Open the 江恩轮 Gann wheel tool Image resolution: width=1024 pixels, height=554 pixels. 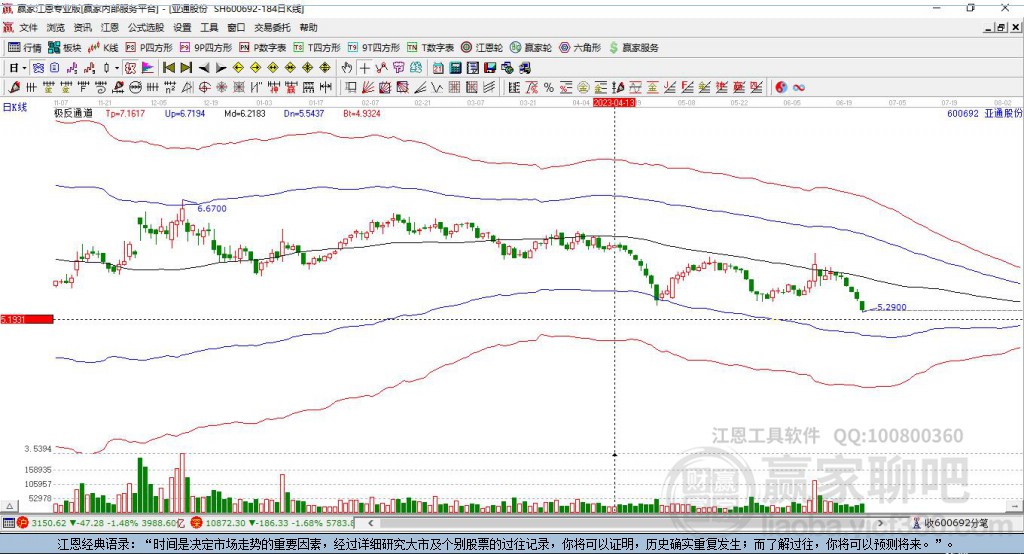(482, 48)
